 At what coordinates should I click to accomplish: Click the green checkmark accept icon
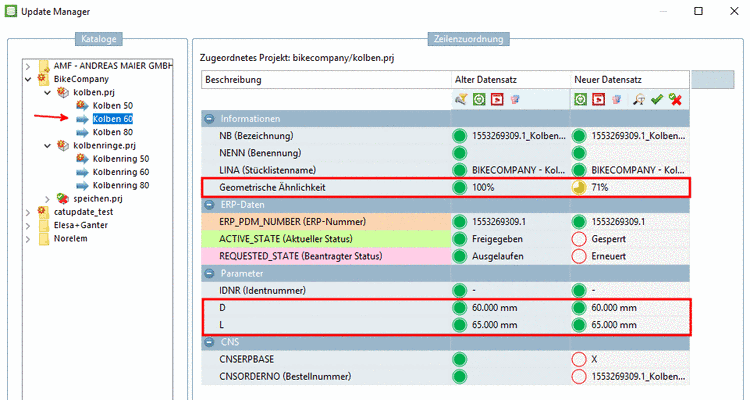[657, 99]
